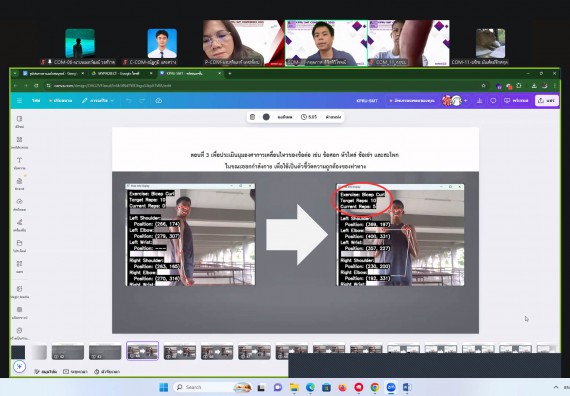Screen dimensions: 570x396
Task: Open the Design panel in Canva sidebar
Action: (20, 121)
